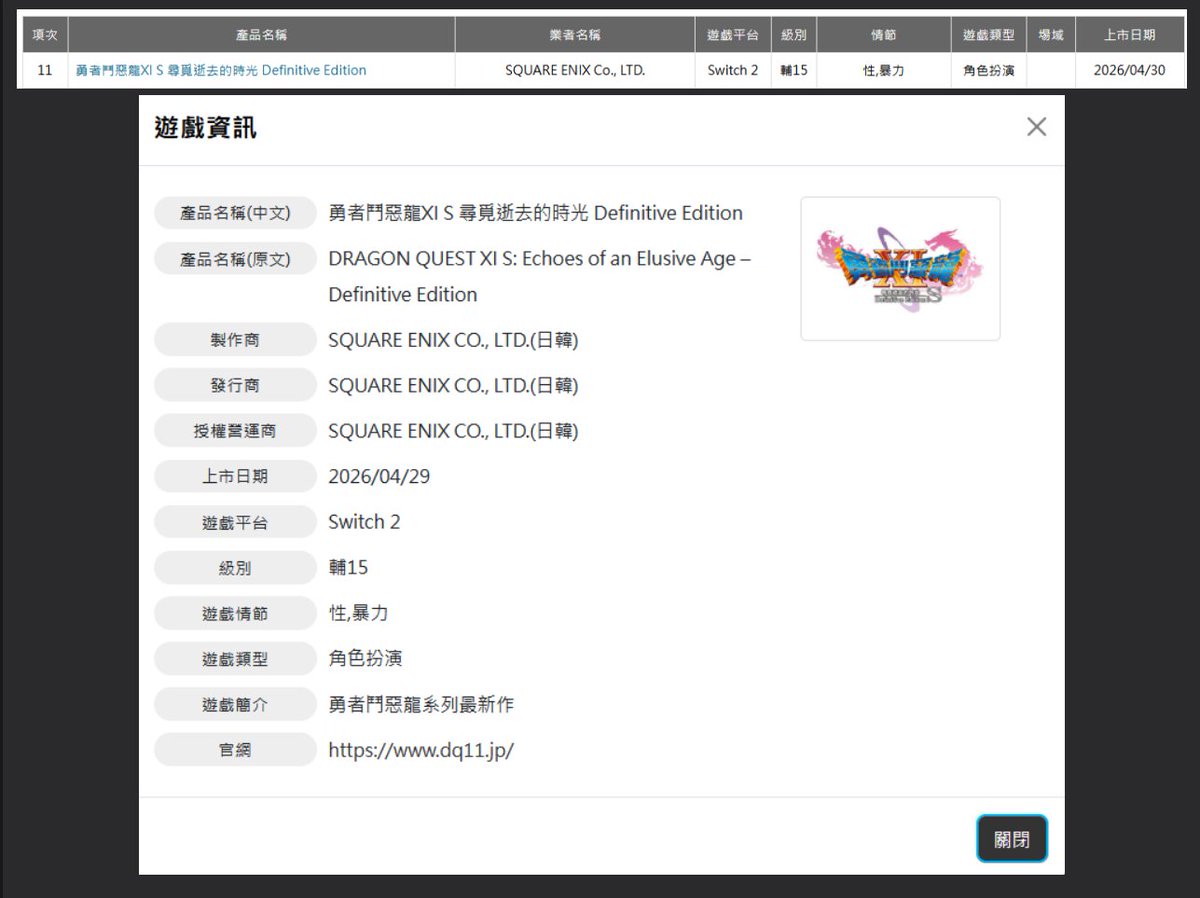
Task: Click the 2026/04/30 date cell
Action: click(1130, 70)
